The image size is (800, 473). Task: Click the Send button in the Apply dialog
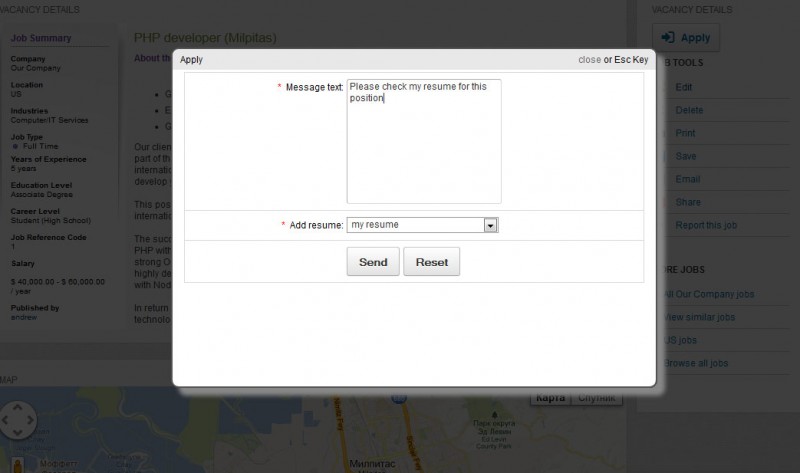[373, 262]
